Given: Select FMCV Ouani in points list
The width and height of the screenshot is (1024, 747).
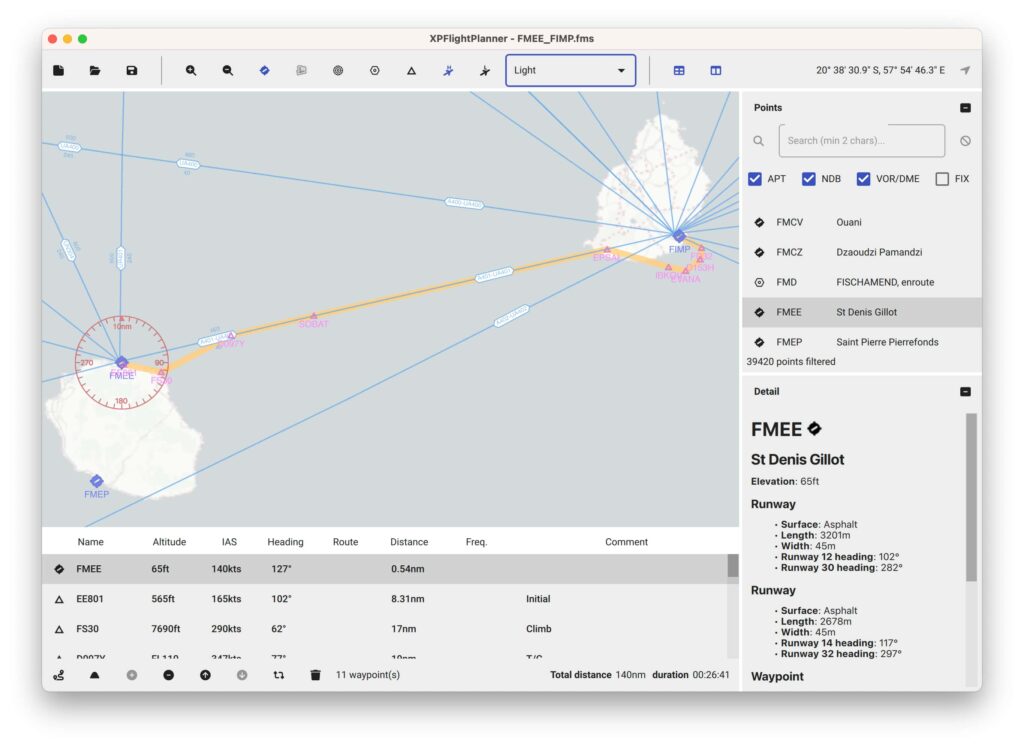Looking at the screenshot, I should click(861, 222).
